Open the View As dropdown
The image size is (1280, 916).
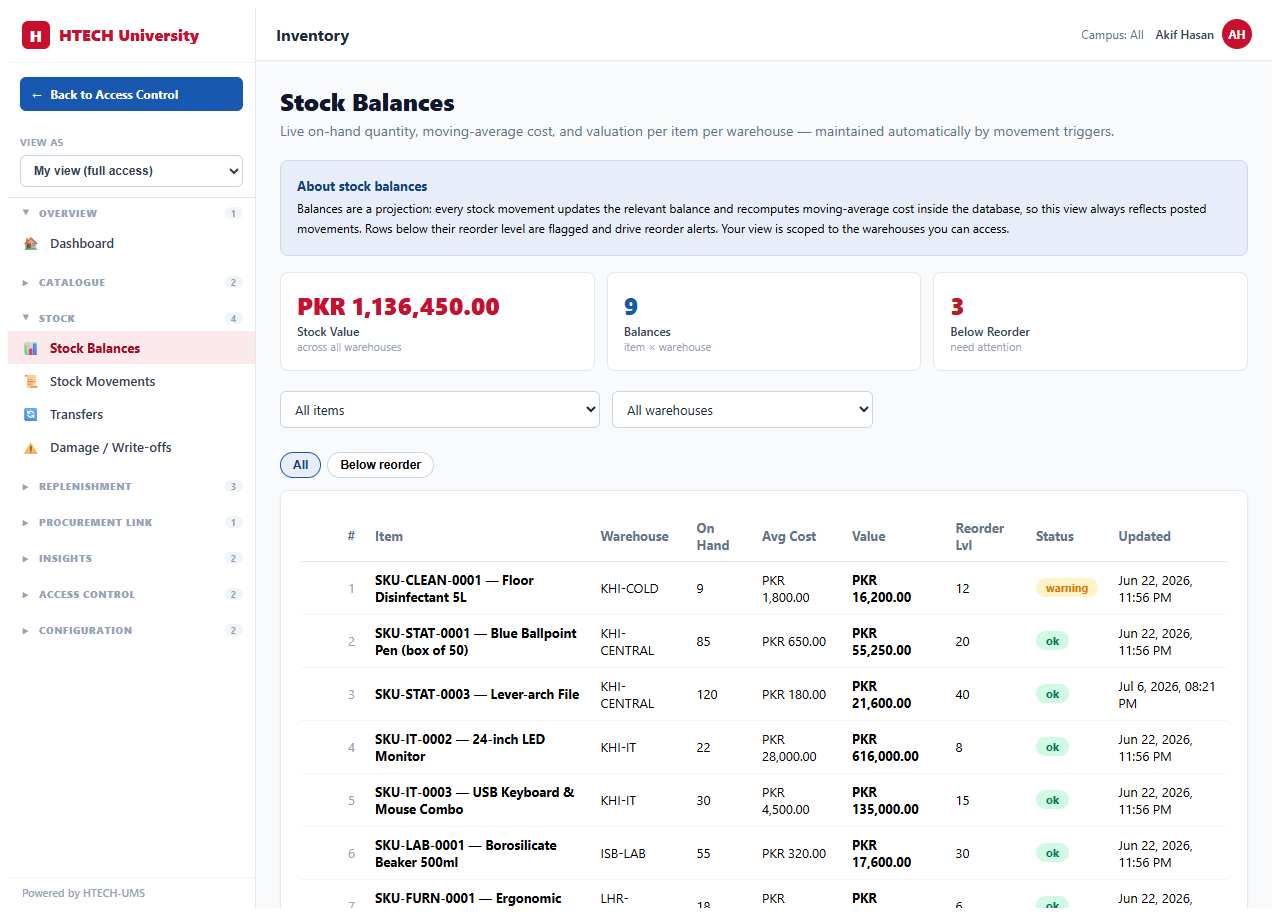131,170
